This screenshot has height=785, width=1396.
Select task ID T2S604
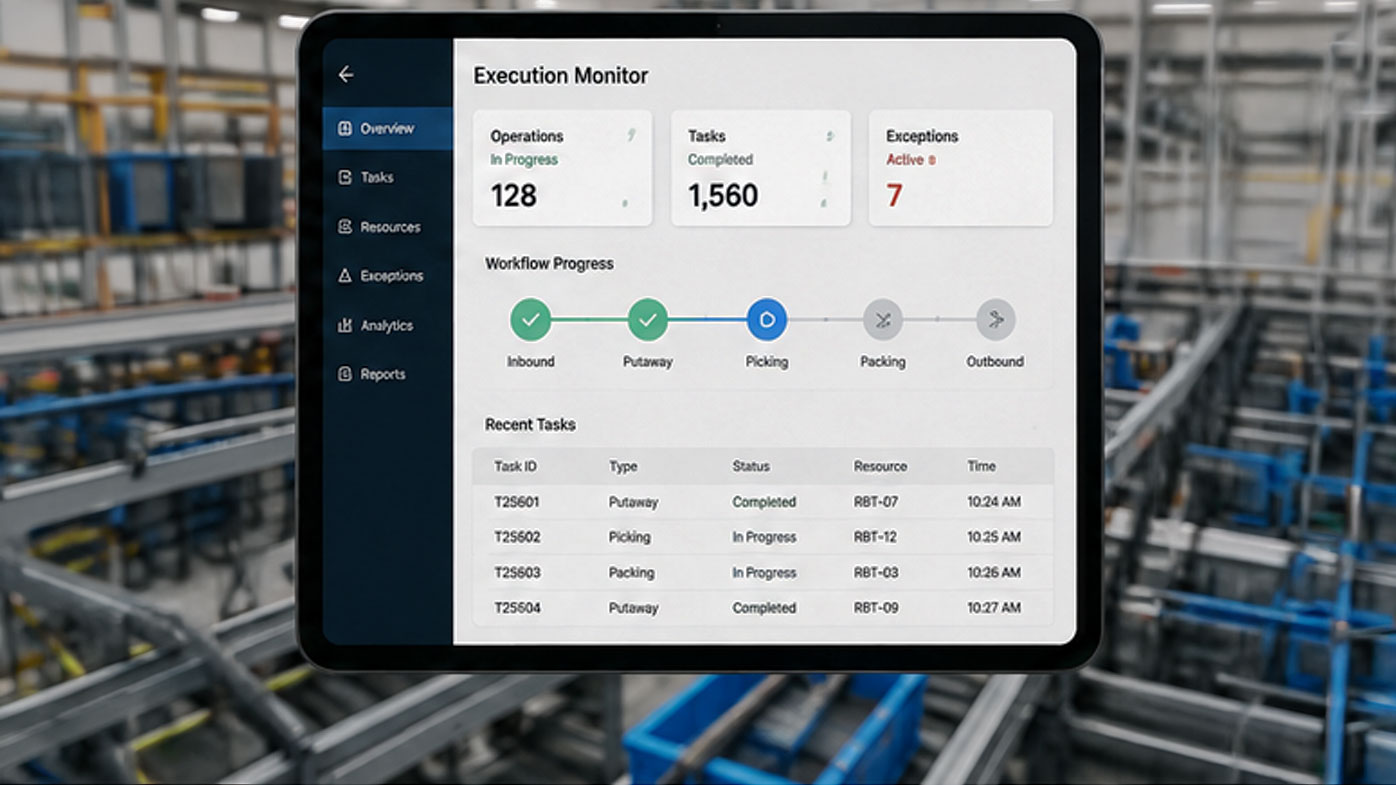click(x=517, y=608)
